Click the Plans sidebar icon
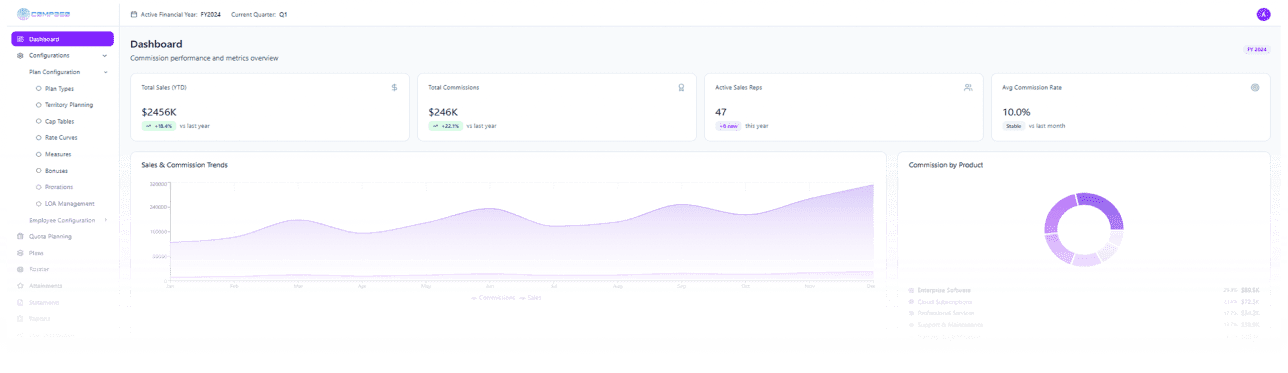Image resolution: width=1288 pixels, height=373 pixels. click(21, 253)
